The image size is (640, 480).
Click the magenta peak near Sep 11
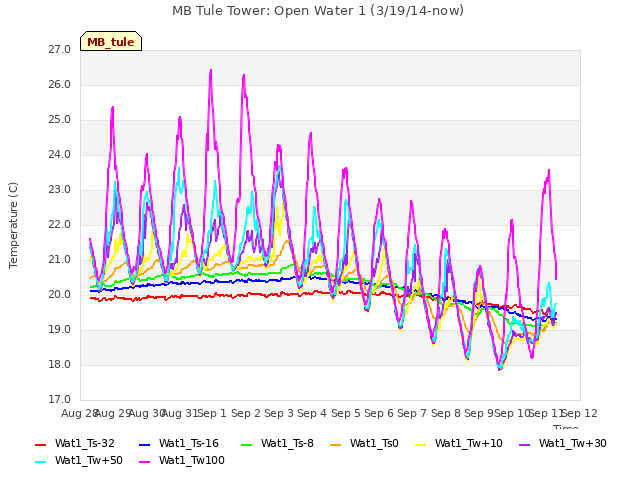[x=549, y=170]
